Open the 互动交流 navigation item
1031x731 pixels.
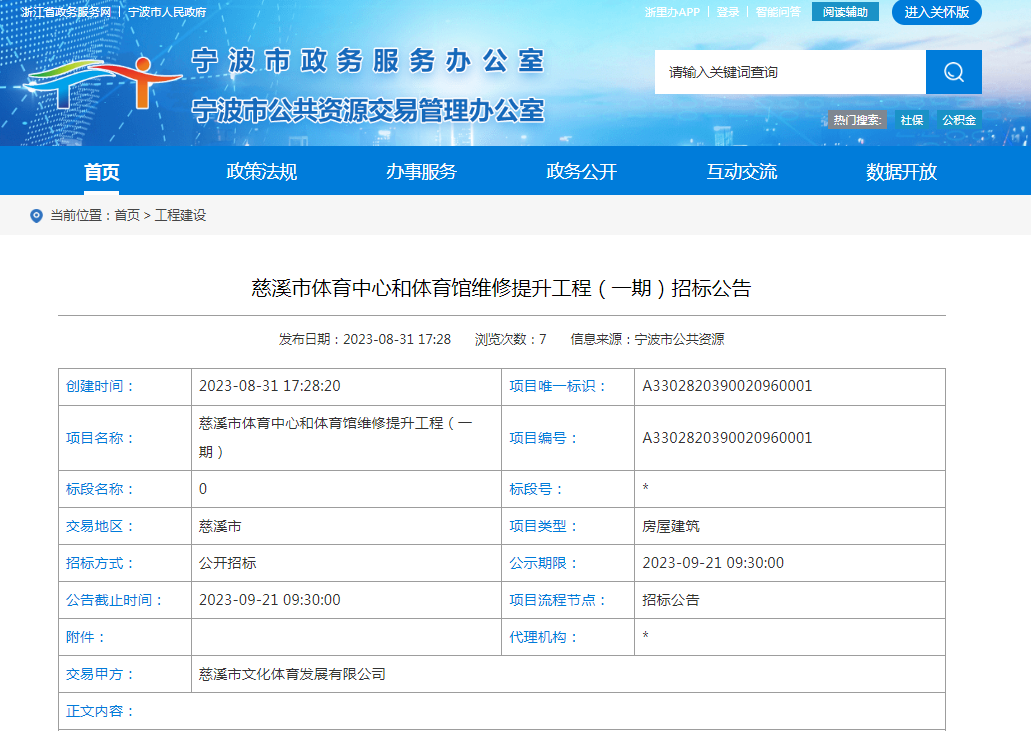coord(741,172)
